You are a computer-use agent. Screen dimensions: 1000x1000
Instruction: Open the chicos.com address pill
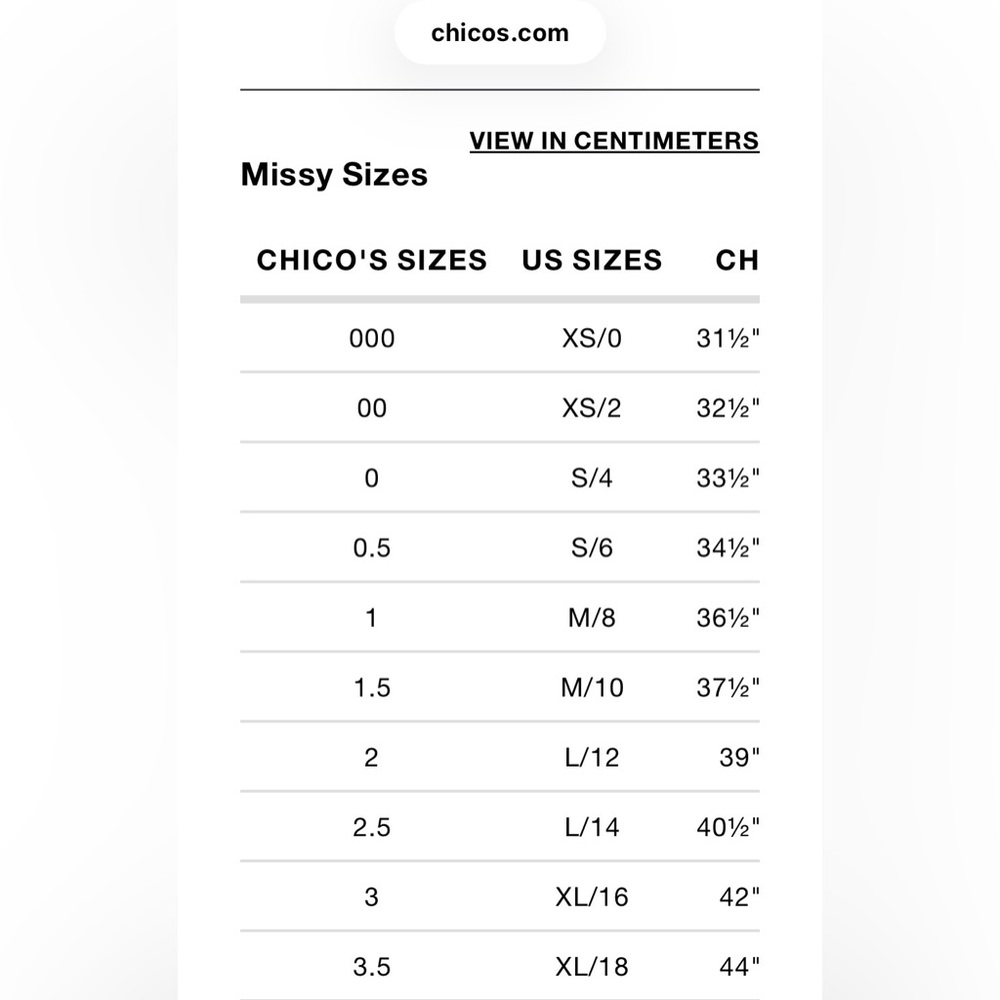click(500, 33)
